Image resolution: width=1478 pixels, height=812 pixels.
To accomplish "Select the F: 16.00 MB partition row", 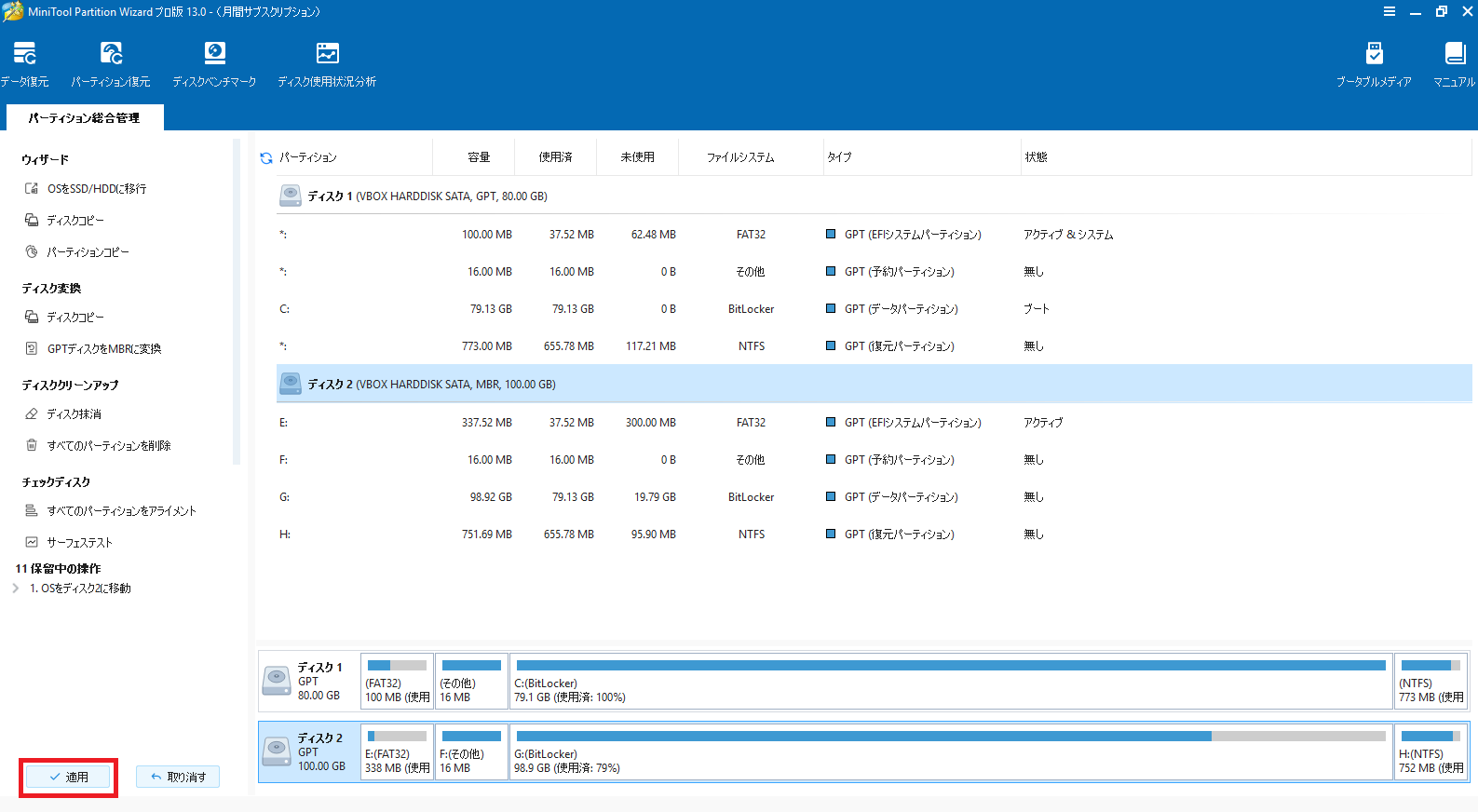I will point(874,460).
